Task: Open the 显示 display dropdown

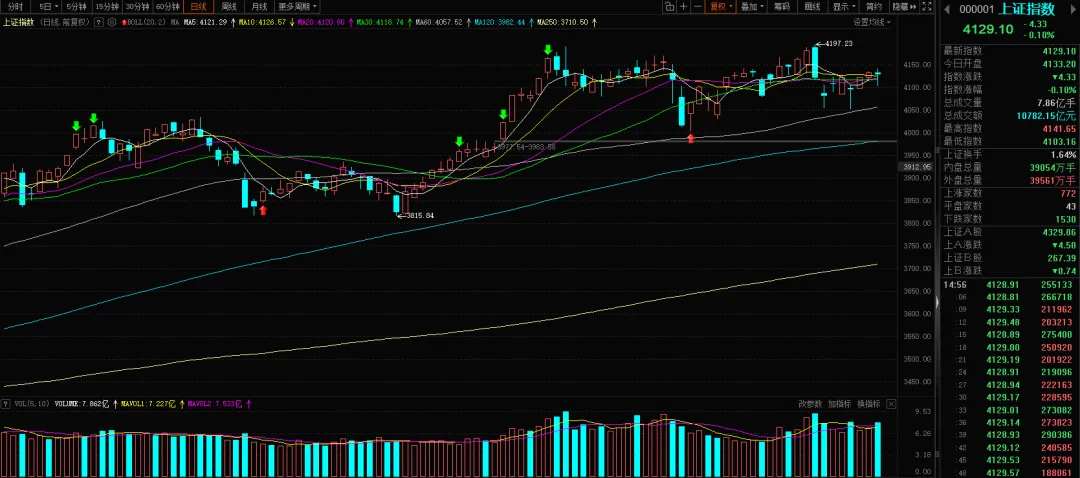Action: click(844, 7)
